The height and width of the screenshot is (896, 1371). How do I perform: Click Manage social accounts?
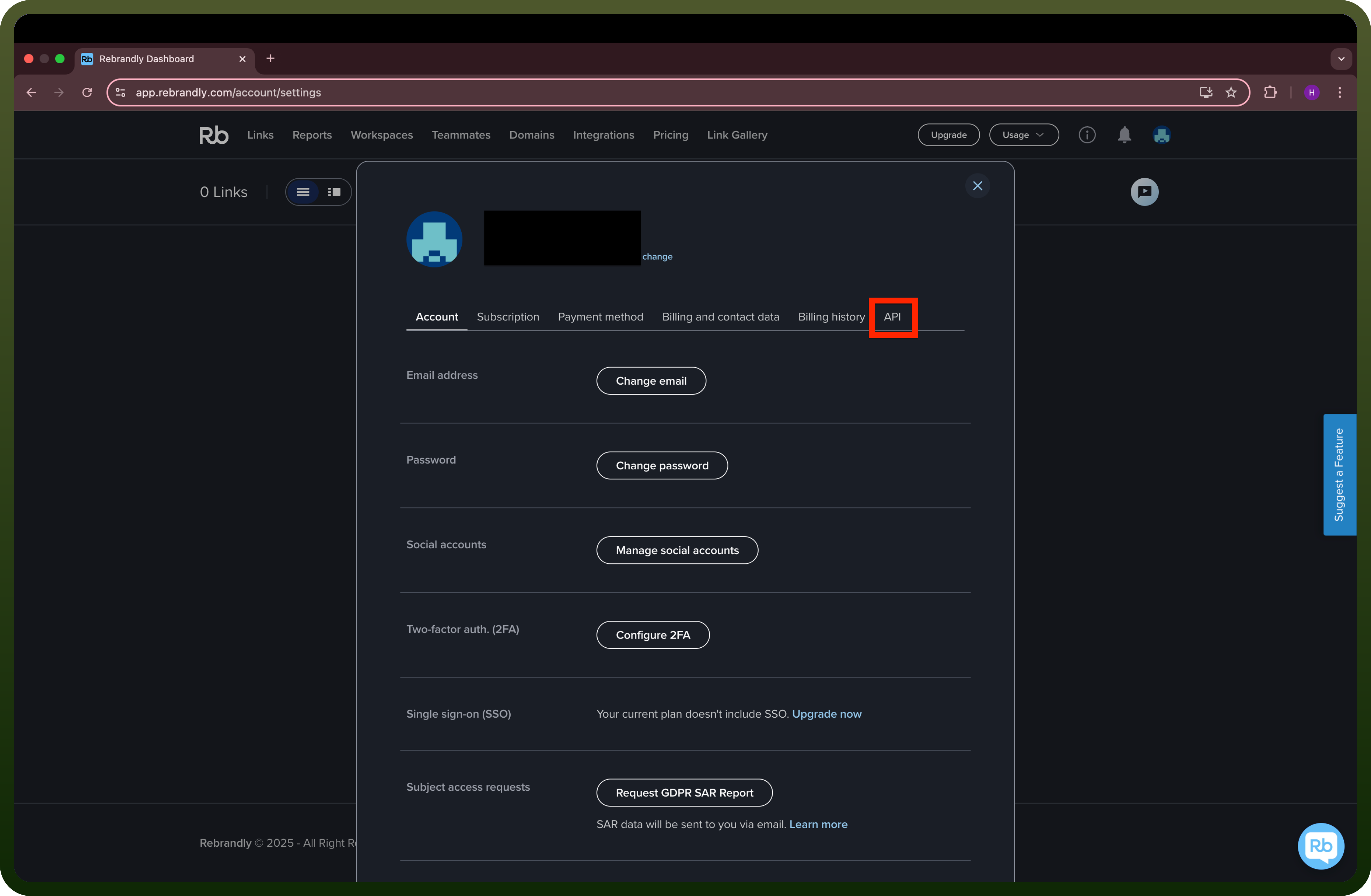tap(677, 550)
